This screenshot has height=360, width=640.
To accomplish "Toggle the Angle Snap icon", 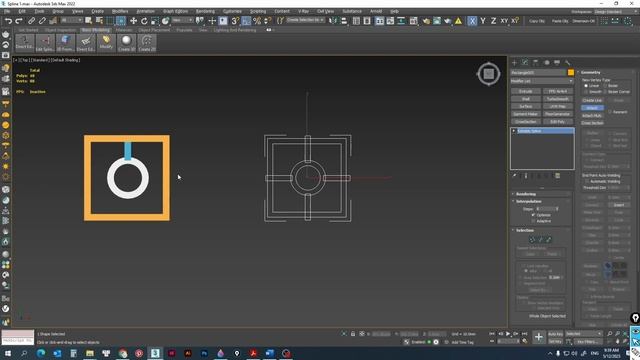I will coord(246,20).
